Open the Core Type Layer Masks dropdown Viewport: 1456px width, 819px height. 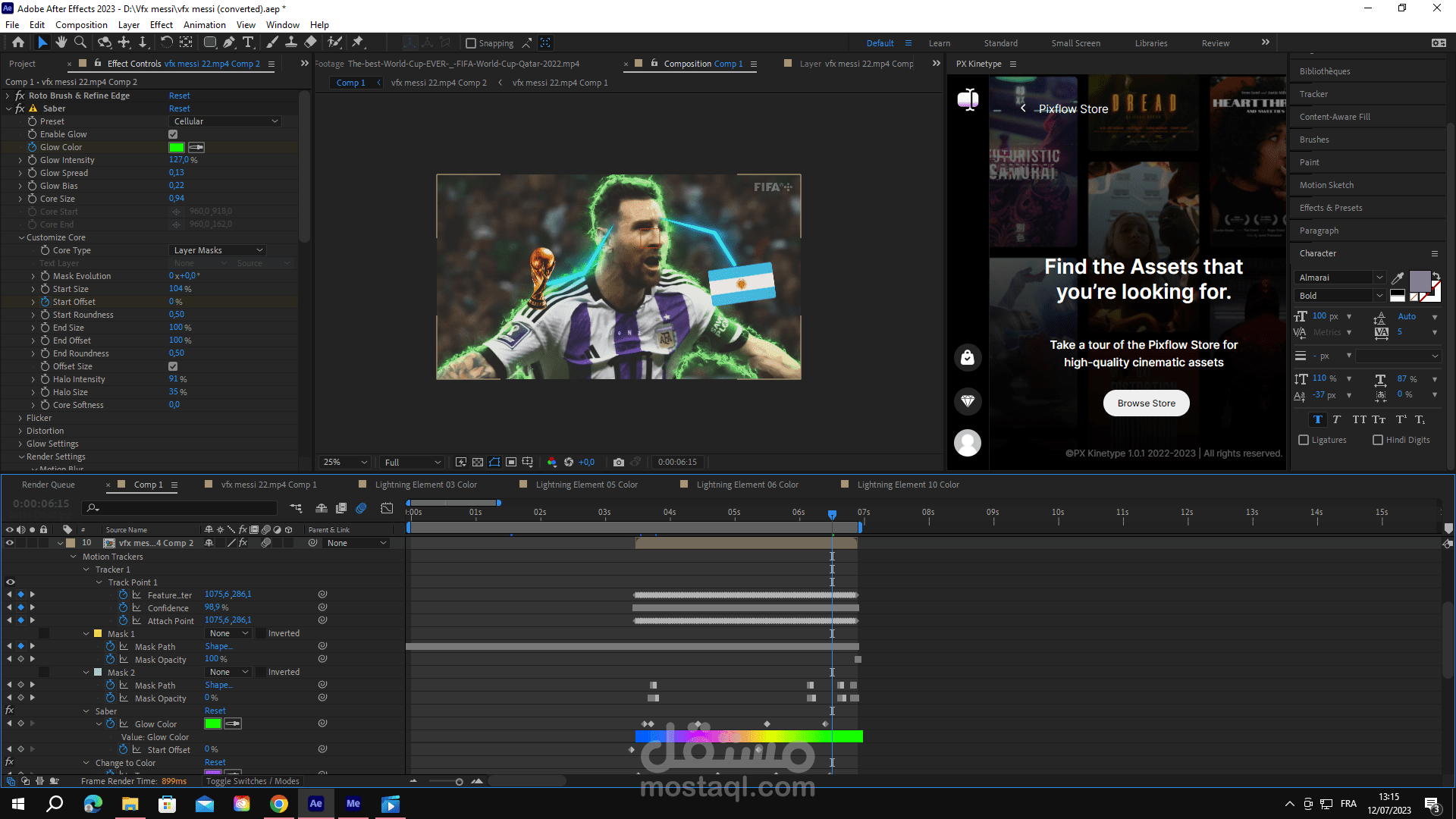pyautogui.click(x=218, y=250)
